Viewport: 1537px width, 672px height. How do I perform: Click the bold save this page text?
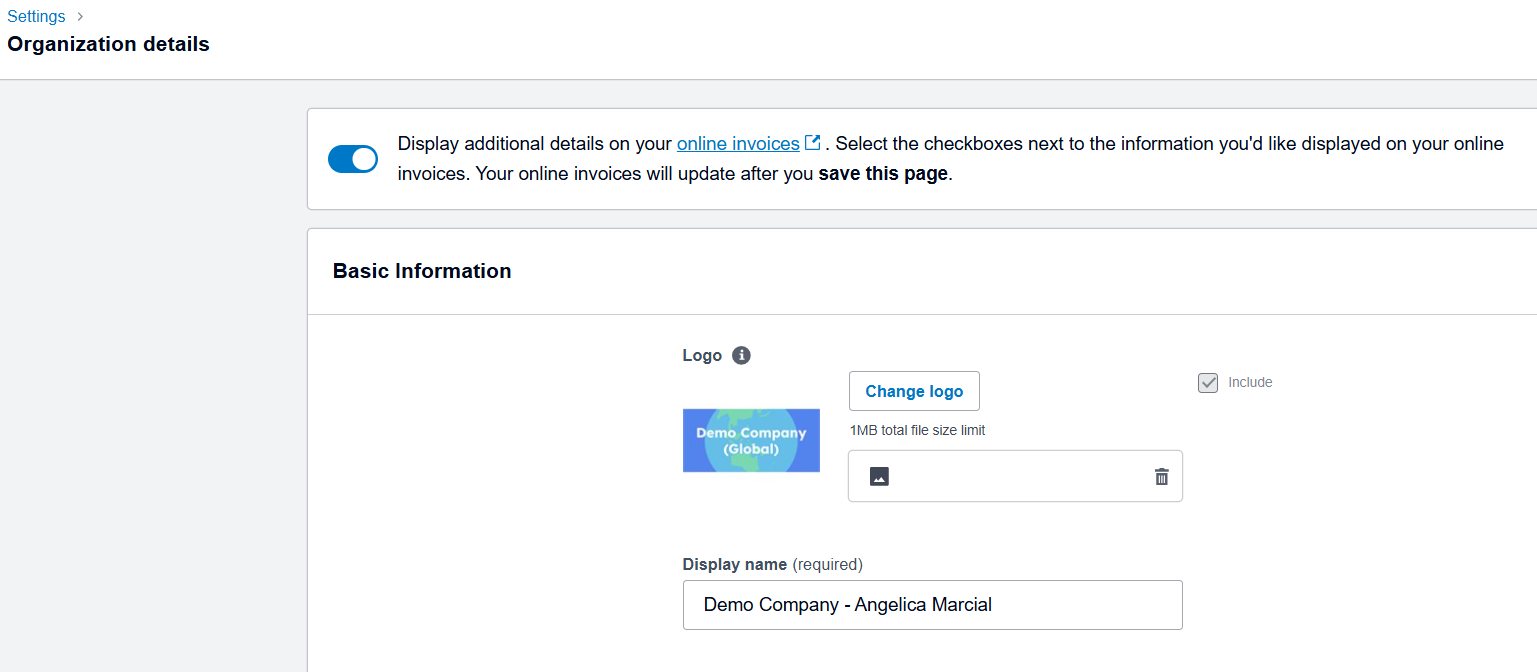click(883, 173)
